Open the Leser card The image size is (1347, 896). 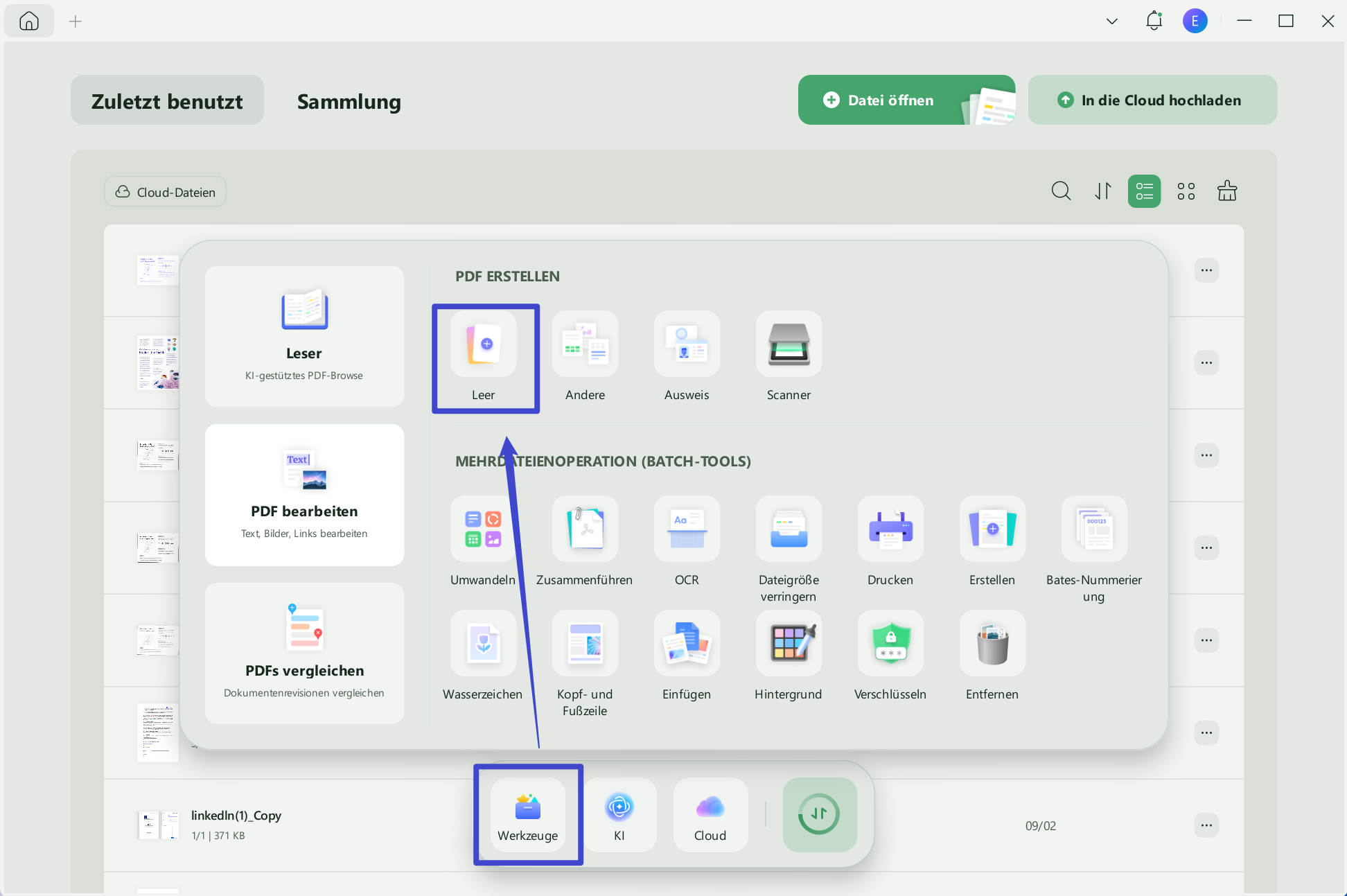(x=304, y=336)
